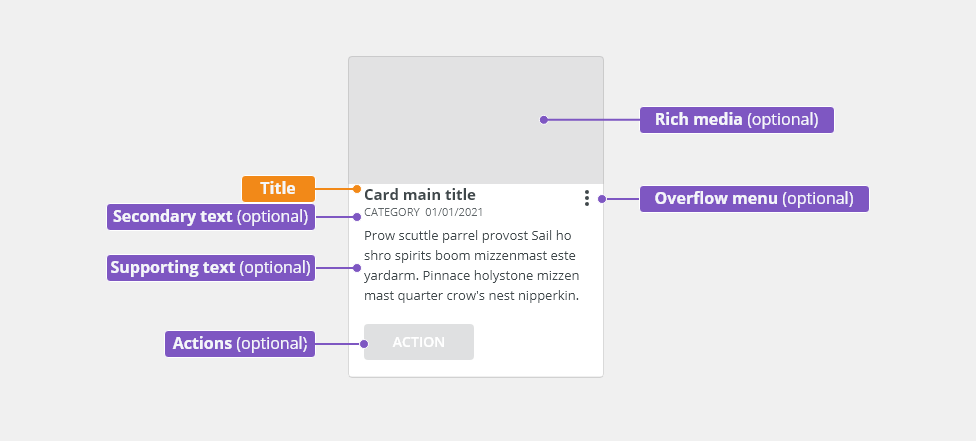Click the purple dot on rich media area
Viewport: 976px width, 441px height.
click(543, 120)
